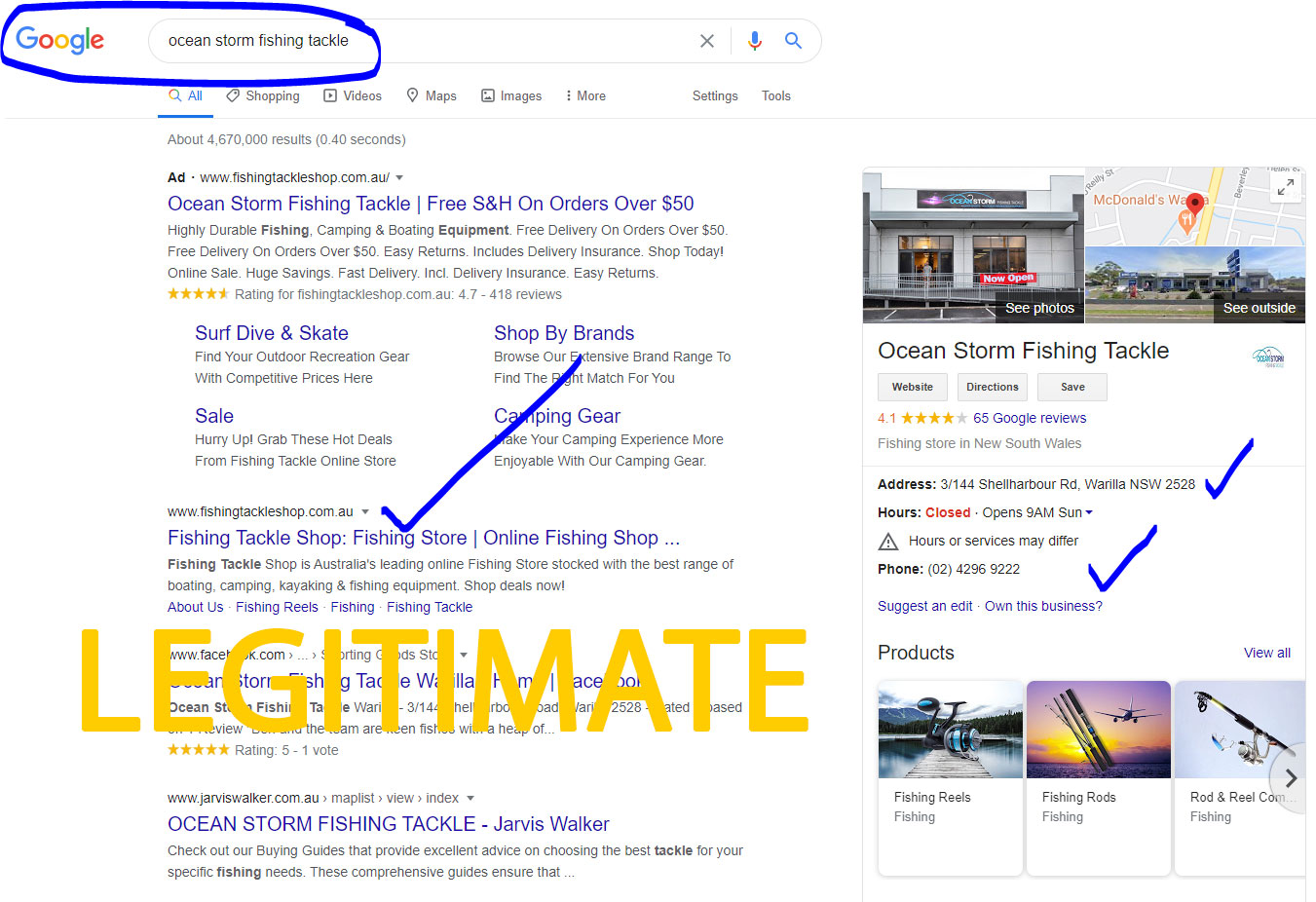This screenshot has width=1316, height=902.
Task: Open the OCEAN STORM FISHING TACKLE Jarvis Walker result
Action: pos(389,824)
